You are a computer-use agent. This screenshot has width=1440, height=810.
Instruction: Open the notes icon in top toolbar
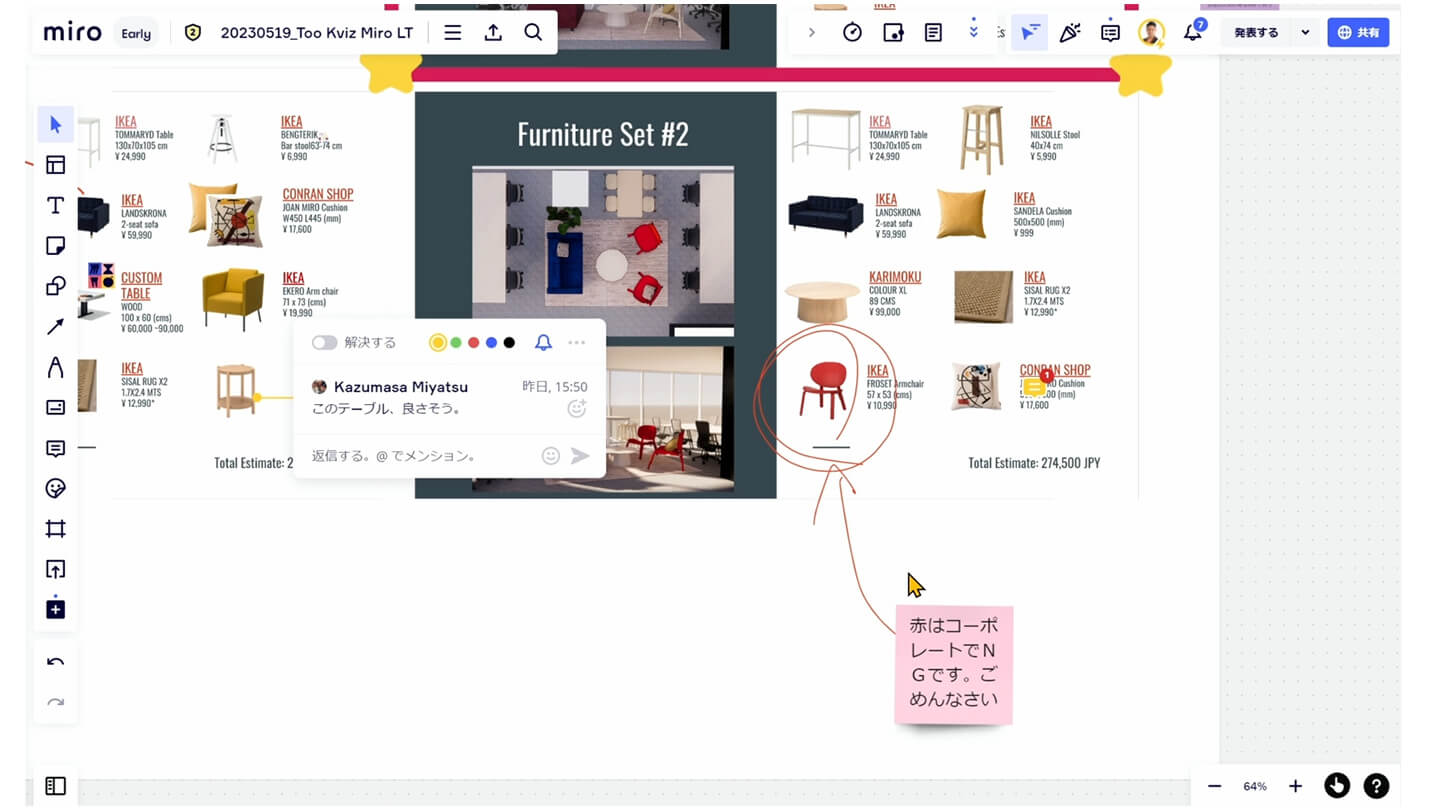click(x=933, y=32)
